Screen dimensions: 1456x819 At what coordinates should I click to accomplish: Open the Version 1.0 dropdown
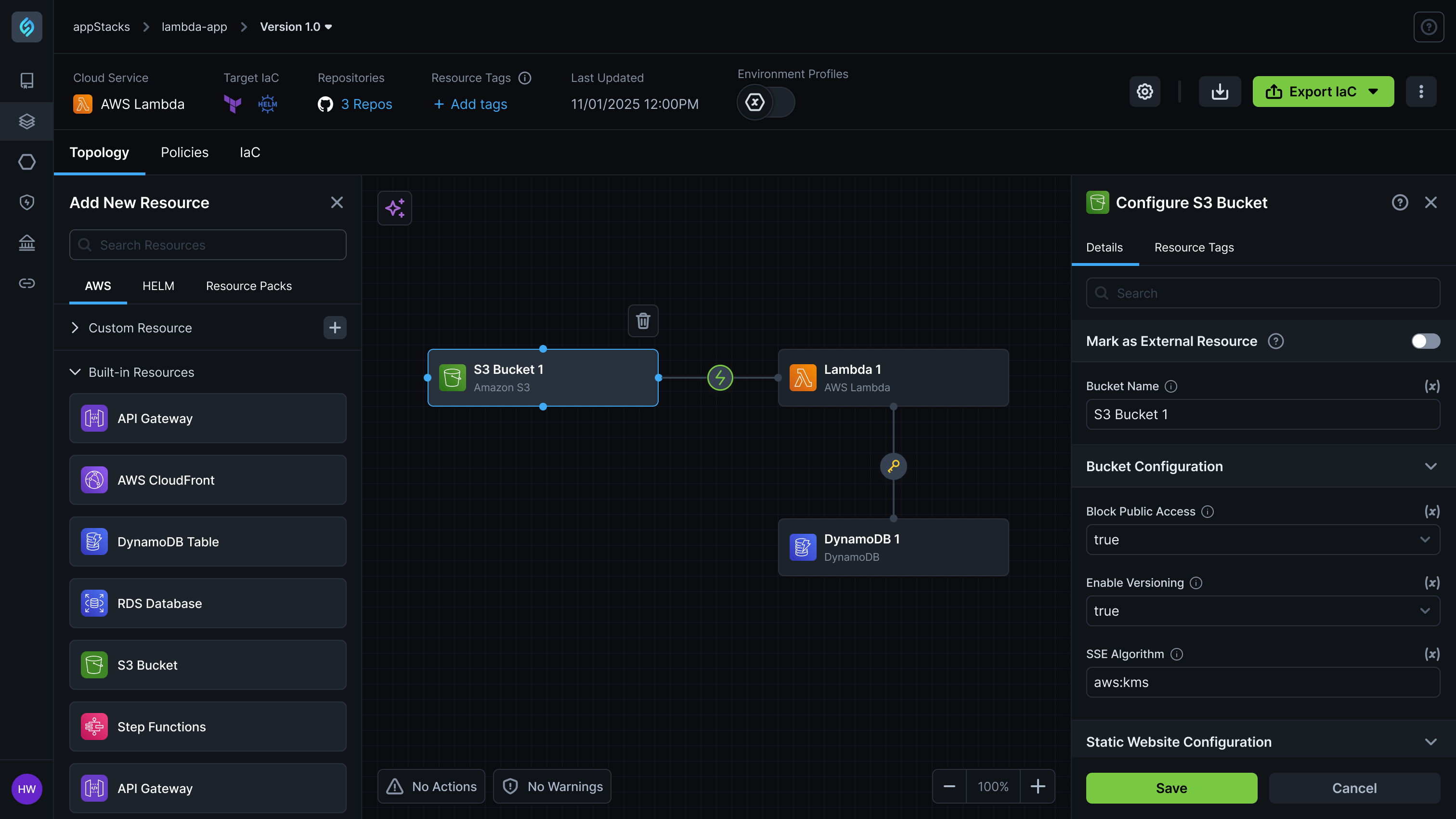click(x=296, y=26)
